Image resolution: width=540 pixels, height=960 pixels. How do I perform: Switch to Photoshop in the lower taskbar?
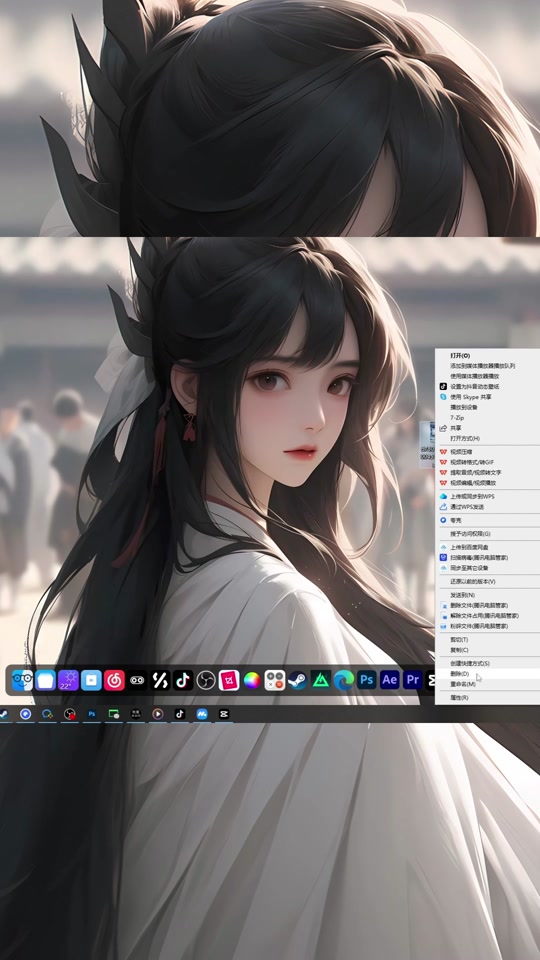[x=92, y=714]
